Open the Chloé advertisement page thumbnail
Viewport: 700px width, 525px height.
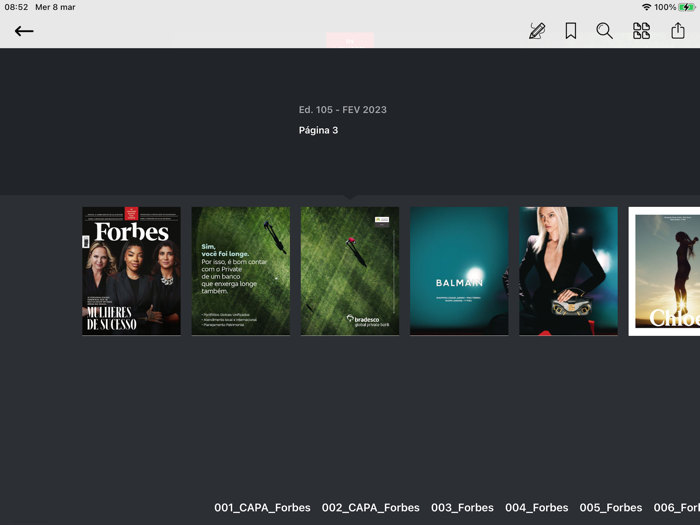point(664,271)
